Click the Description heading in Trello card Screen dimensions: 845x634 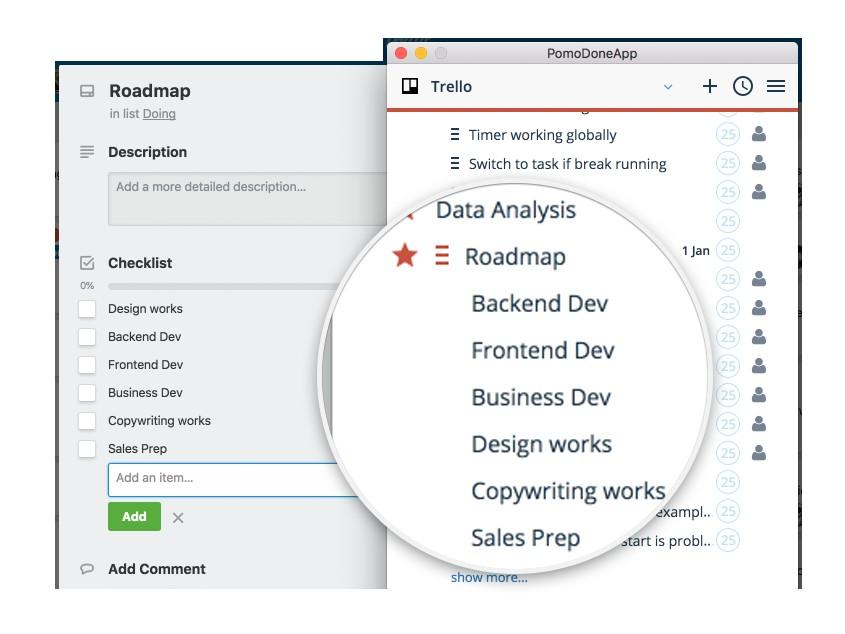point(148,152)
